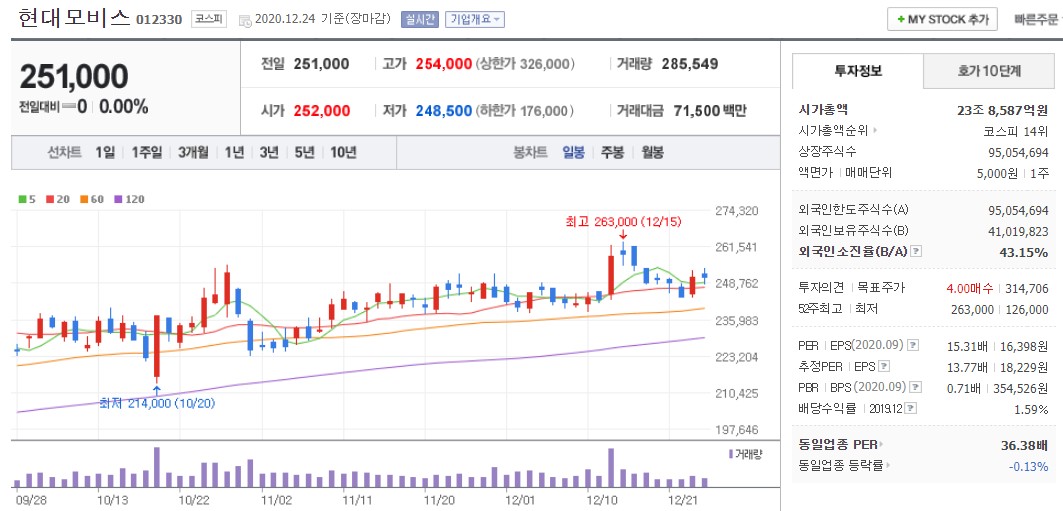Click the plus icon in MY STOCK 추가
The image size is (1063, 511).
click(x=901, y=20)
